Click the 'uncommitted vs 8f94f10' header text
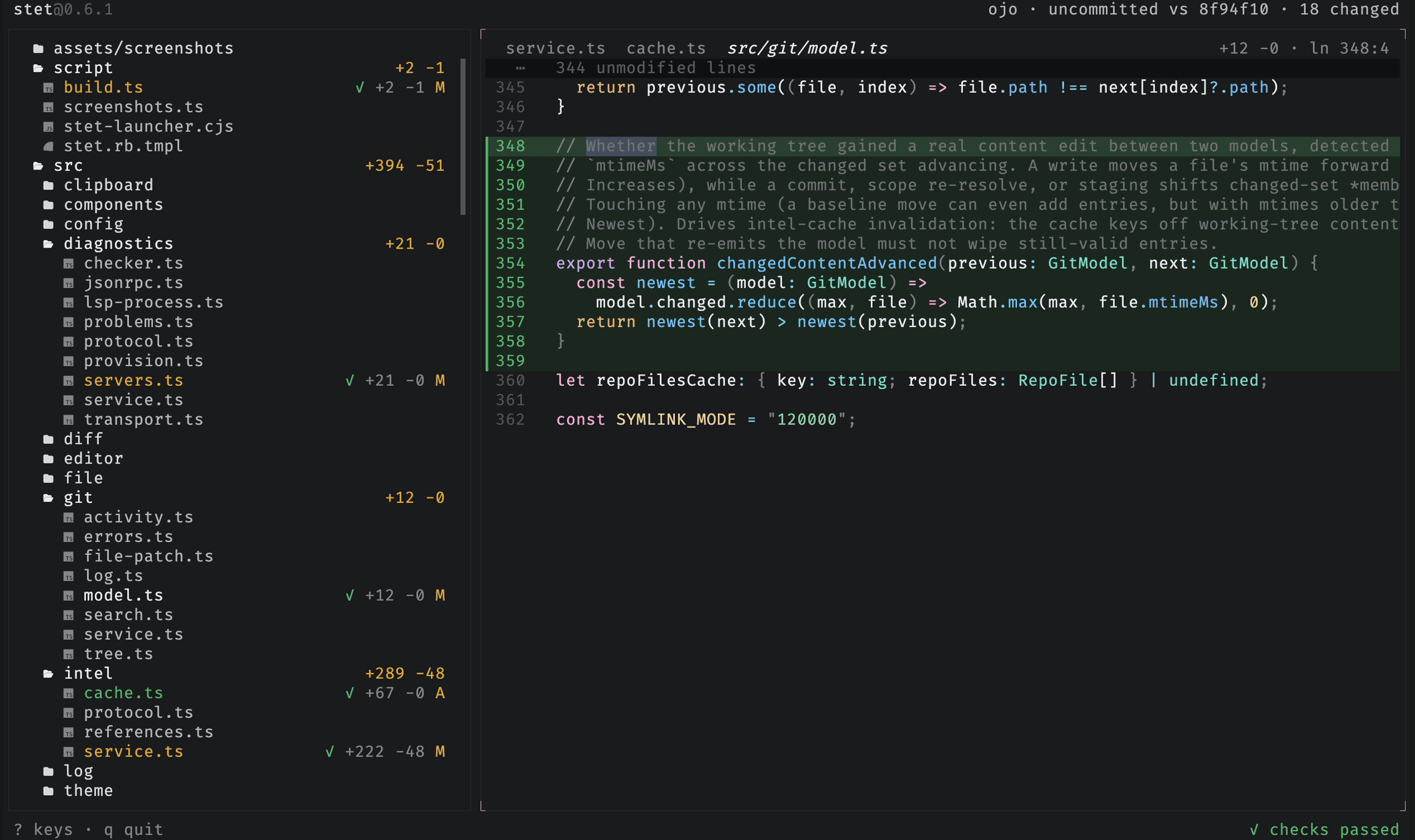This screenshot has height=840, width=1415. [x=1159, y=9]
